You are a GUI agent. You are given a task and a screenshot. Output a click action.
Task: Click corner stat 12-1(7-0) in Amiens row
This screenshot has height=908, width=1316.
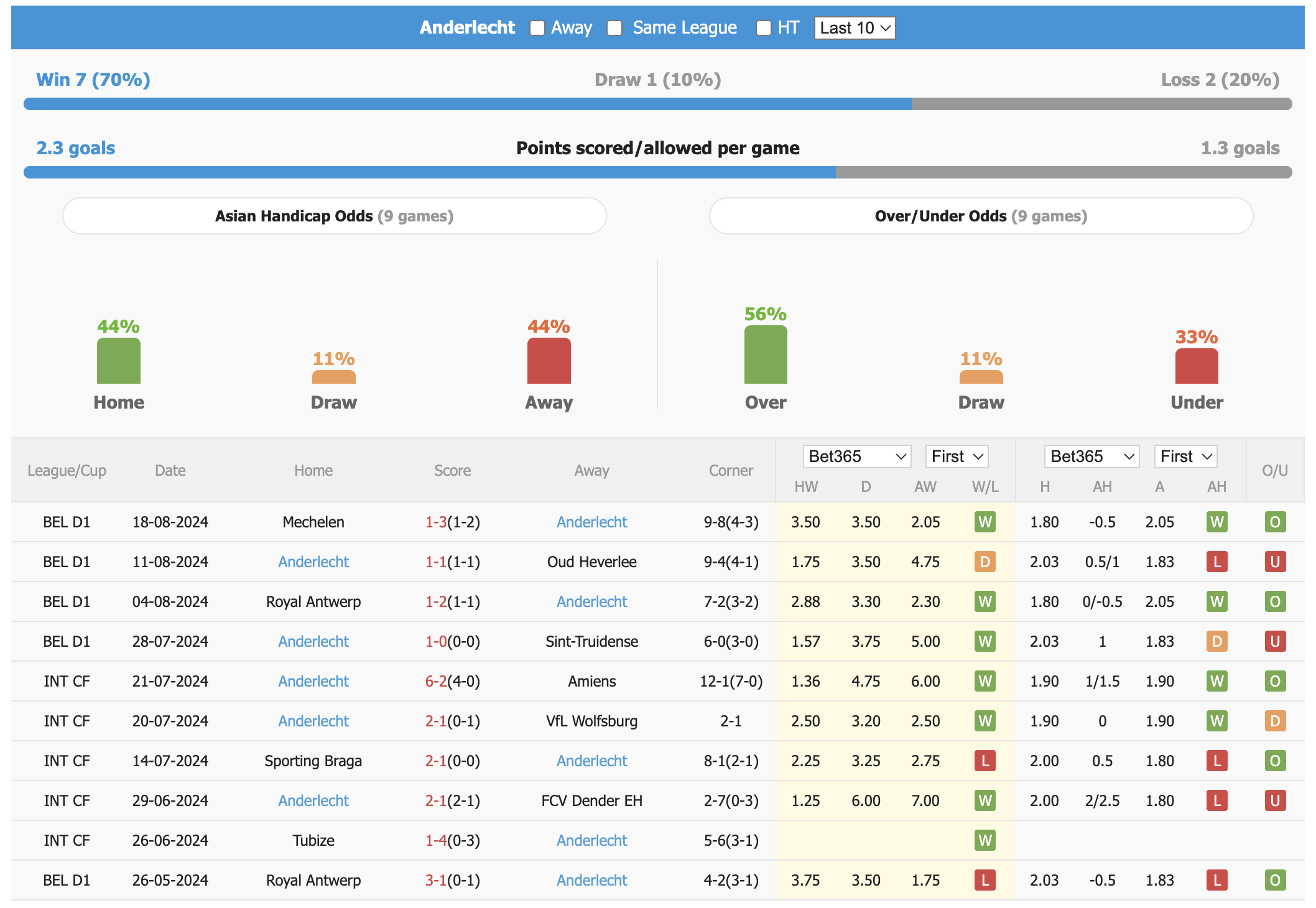pyautogui.click(x=731, y=681)
